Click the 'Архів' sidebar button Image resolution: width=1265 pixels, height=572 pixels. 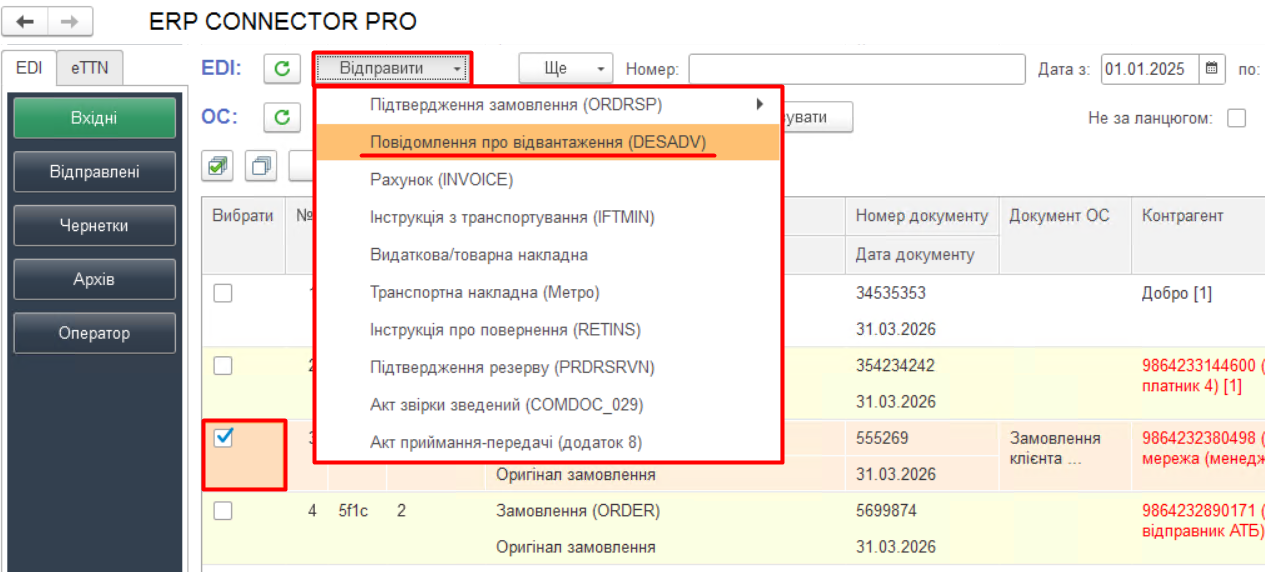(95, 279)
